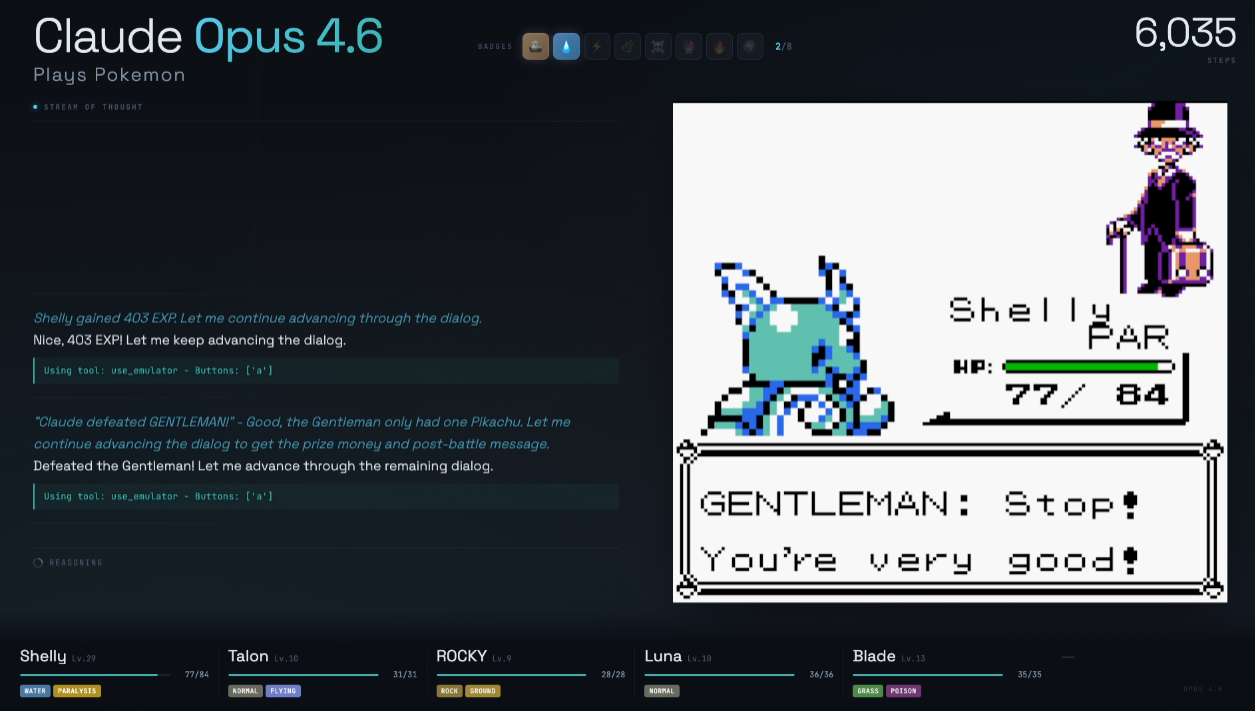Click 'Defeated the Gentleman!' message line

[263, 466]
